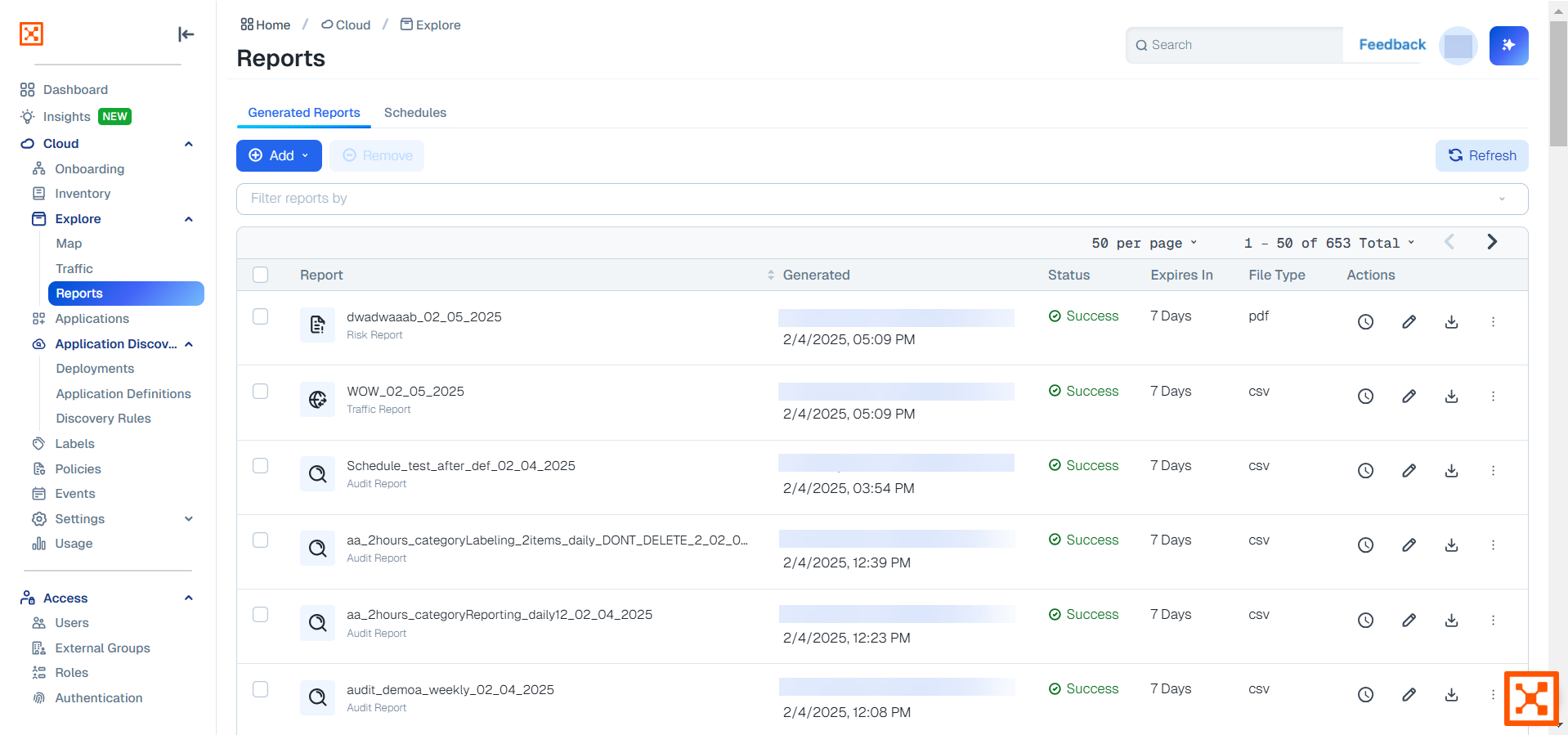Click the disabled Remove button

[377, 155]
